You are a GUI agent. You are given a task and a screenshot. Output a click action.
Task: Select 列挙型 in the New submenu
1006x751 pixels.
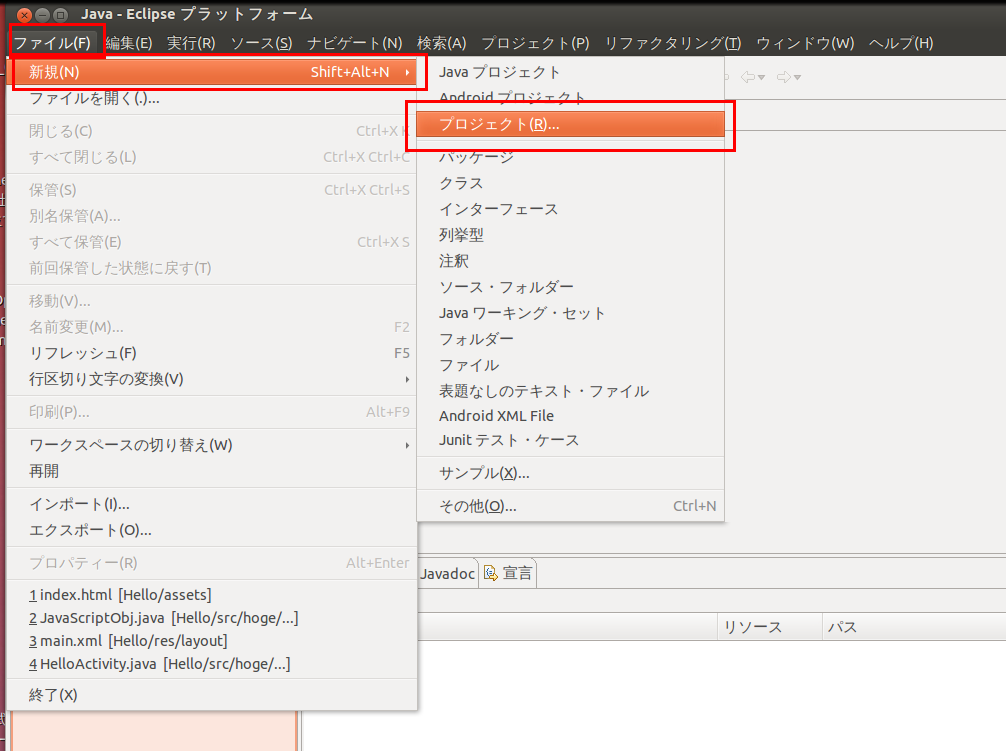click(570, 235)
